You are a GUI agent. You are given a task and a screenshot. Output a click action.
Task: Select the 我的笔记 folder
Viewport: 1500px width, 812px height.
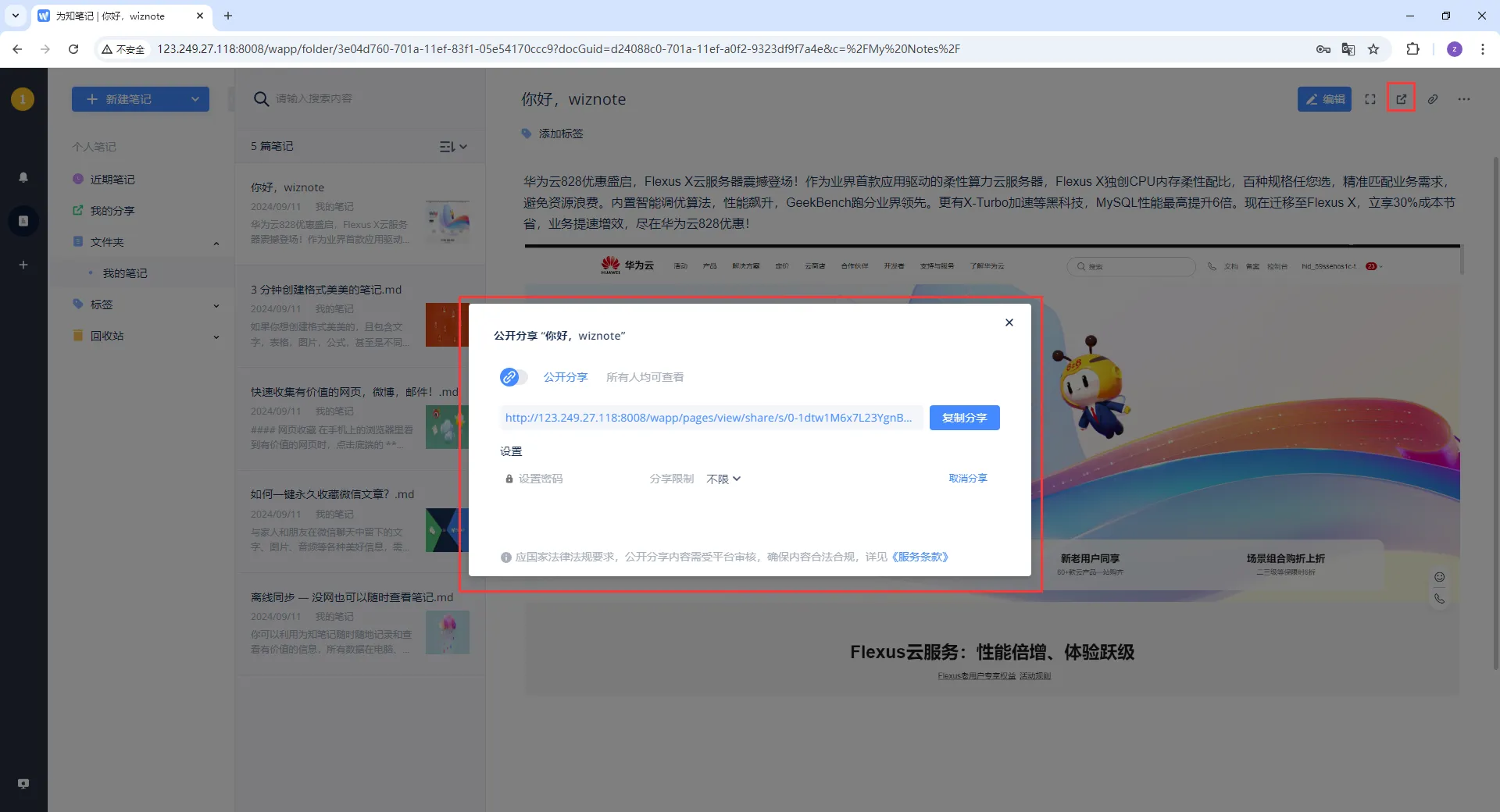point(125,273)
